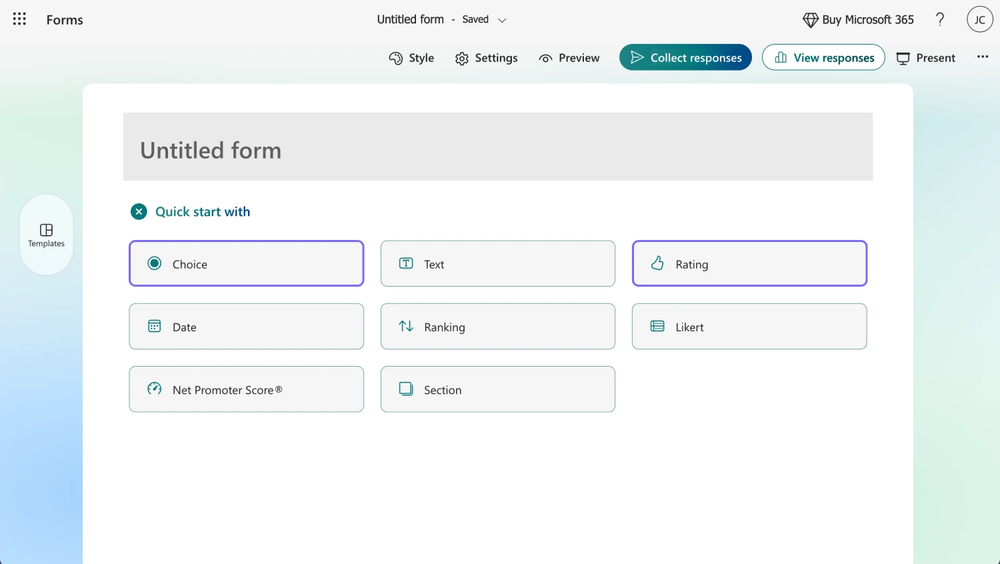Click the help question mark icon
Screen dimensions: 1000x564
pyautogui.click(x=940, y=19)
